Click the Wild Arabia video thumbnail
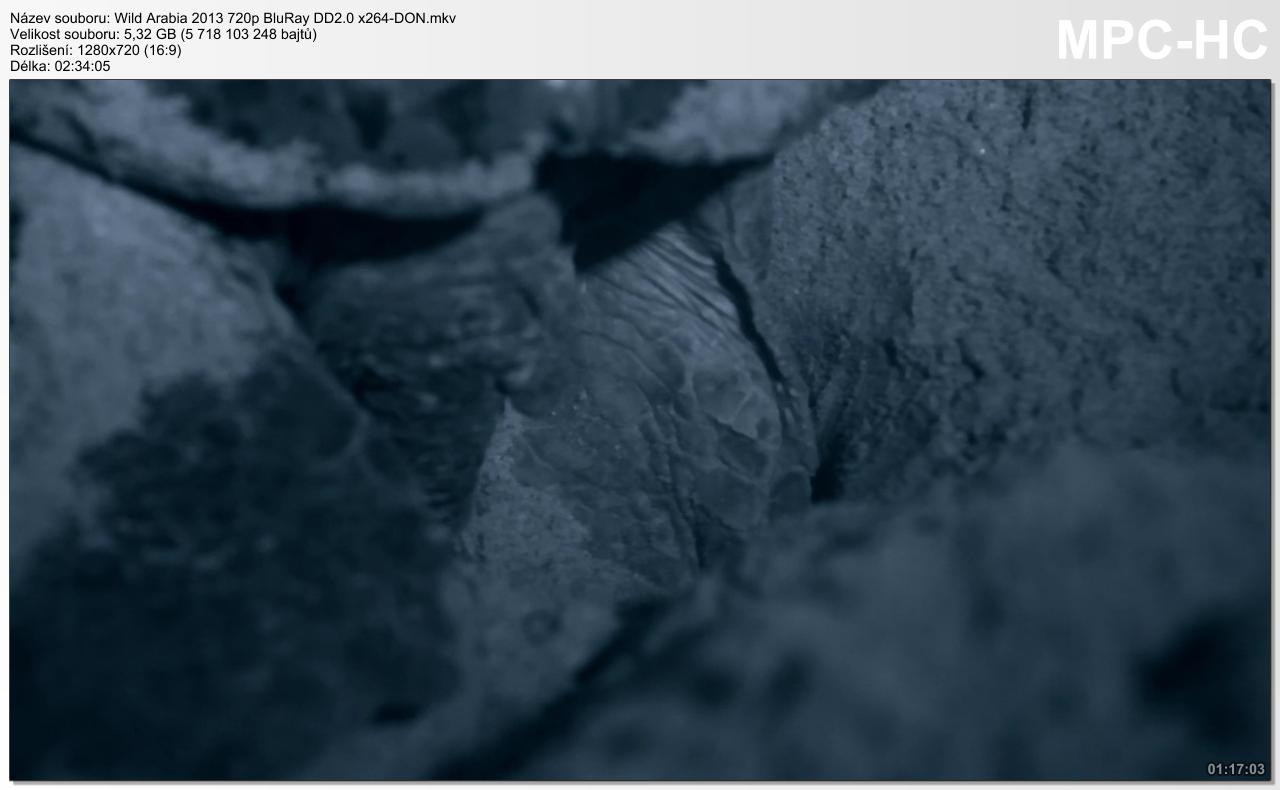The image size is (1280, 790). pyautogui.click(x=640, y=430)
